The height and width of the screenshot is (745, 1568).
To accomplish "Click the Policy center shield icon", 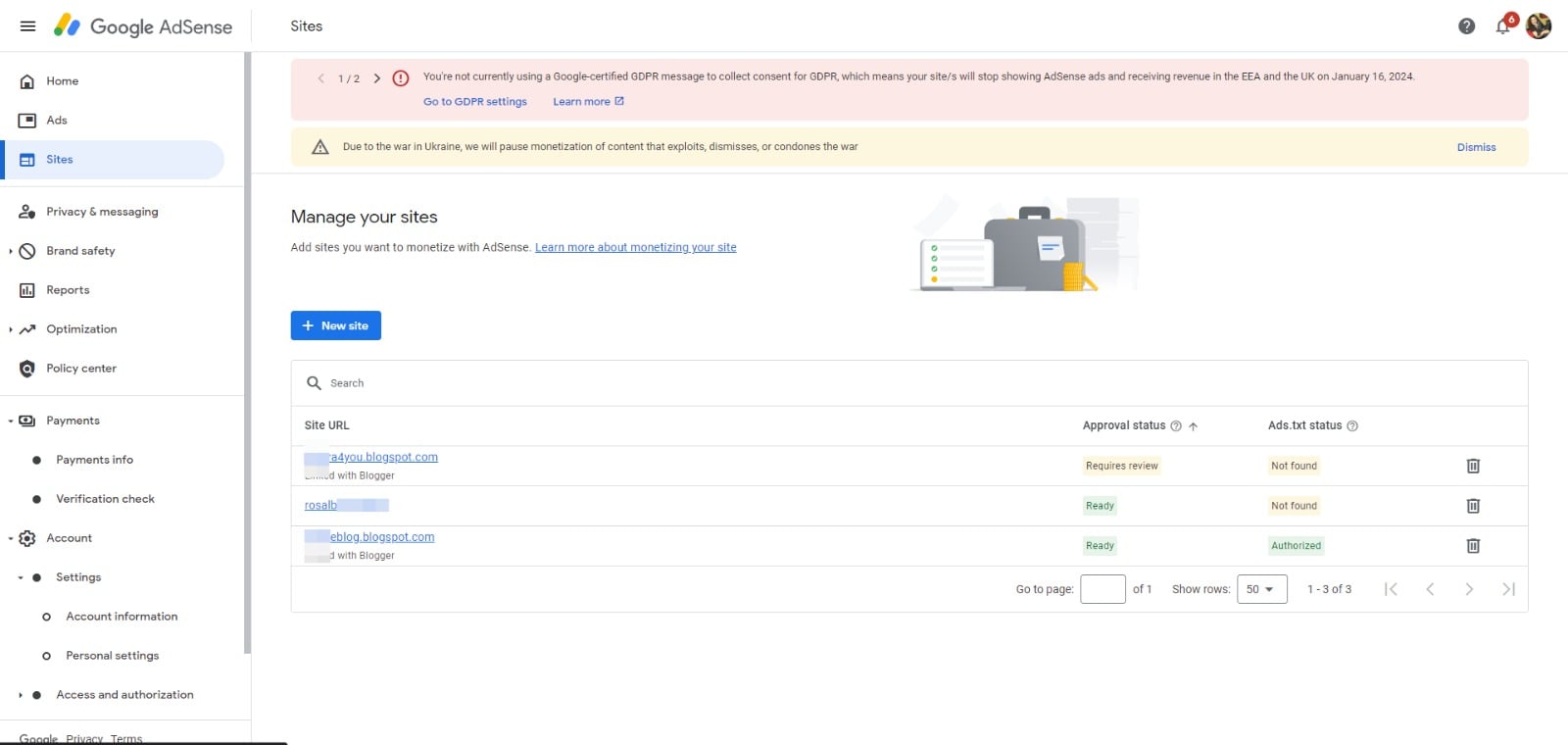I will pyautogui.click(x=27, y=369).
